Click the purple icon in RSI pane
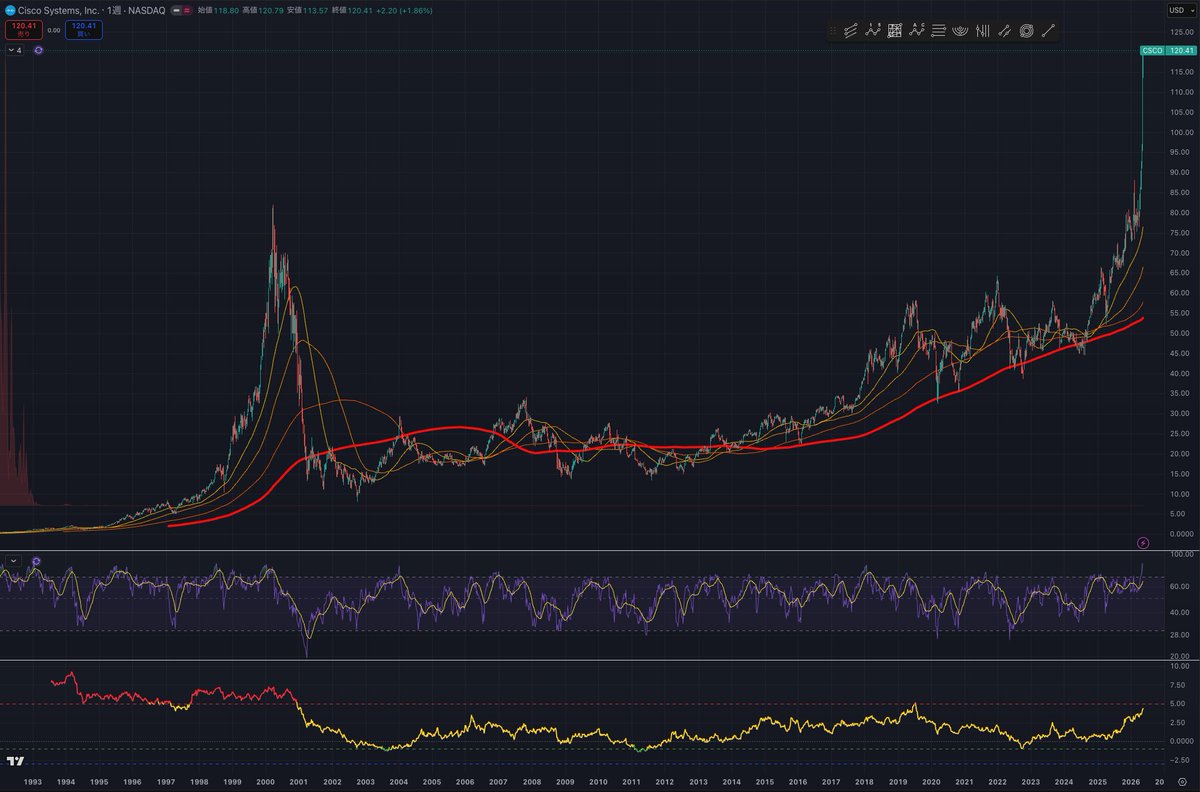The height and width of the screenshot is (792, 1200). [37, 562]
